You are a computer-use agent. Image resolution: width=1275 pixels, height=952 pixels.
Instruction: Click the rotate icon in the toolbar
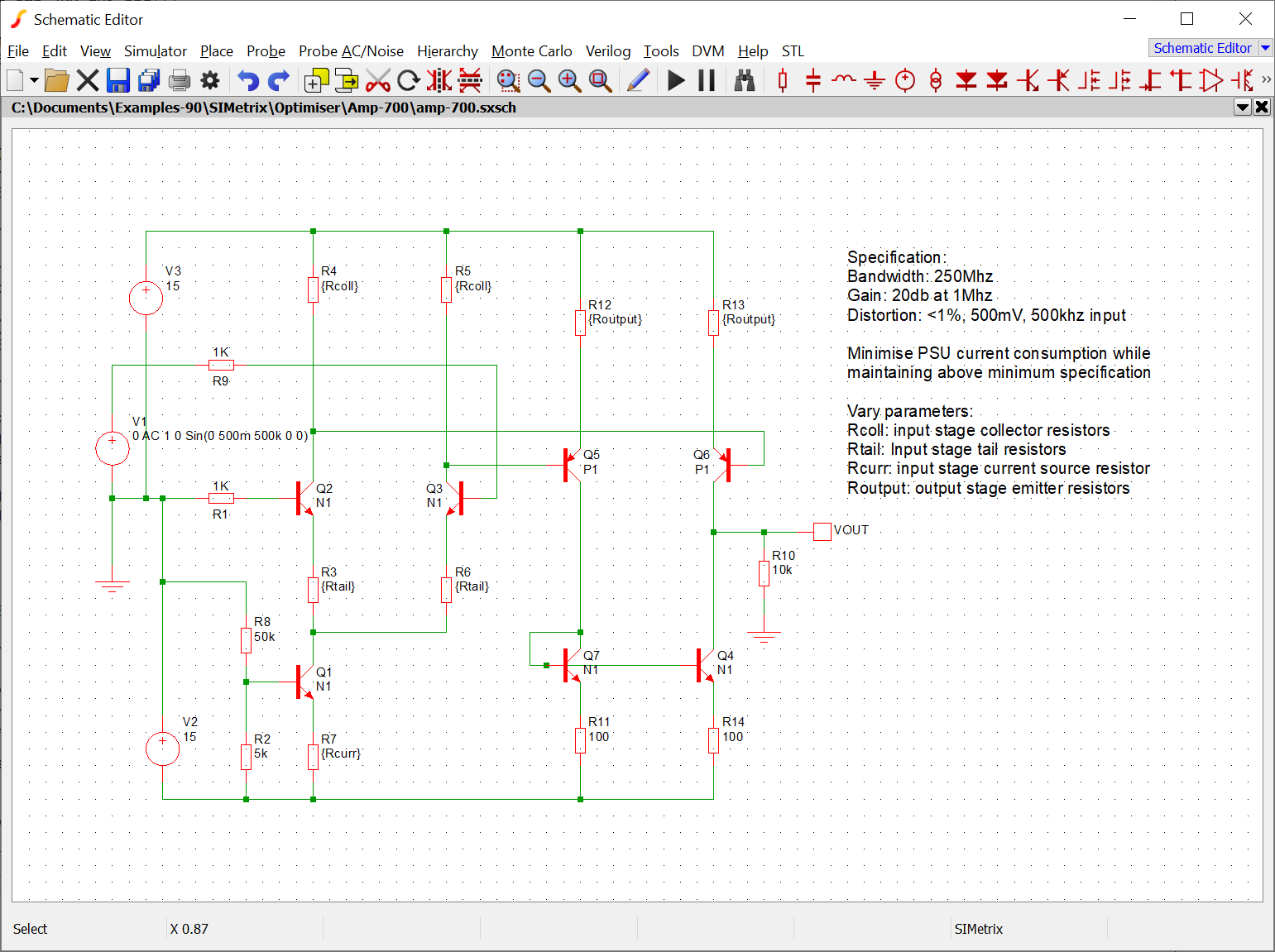coord(409,80)
